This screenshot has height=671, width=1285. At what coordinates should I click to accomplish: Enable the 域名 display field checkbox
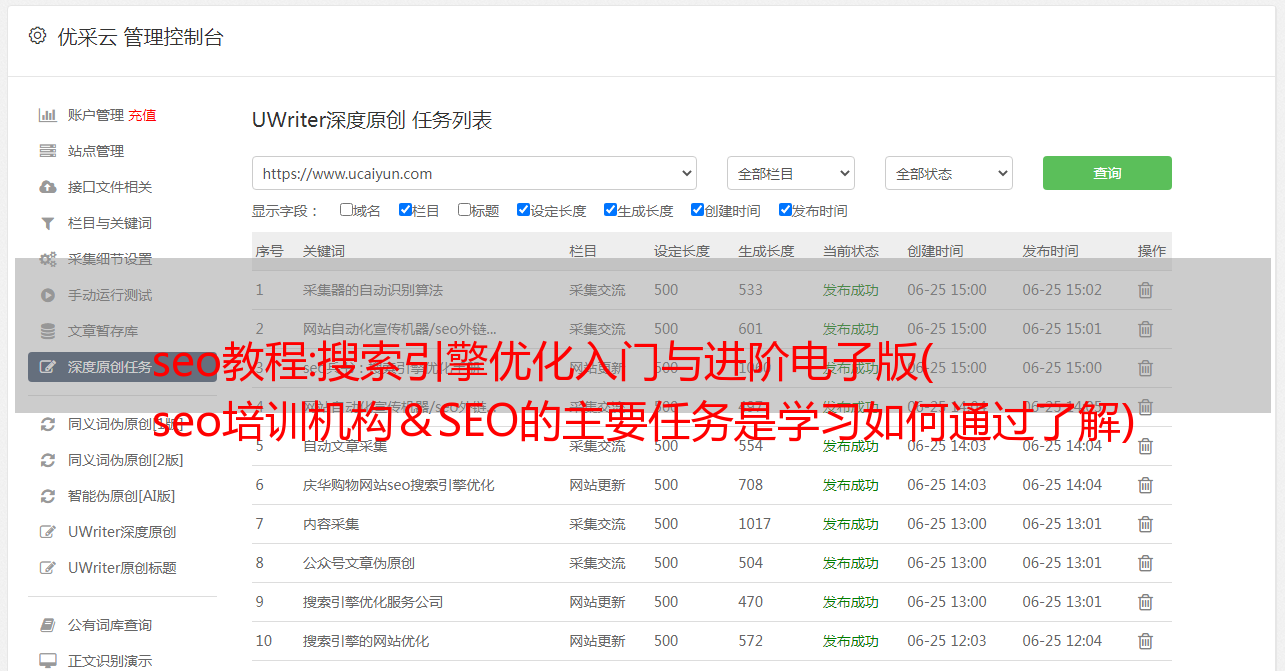pyautogui.click(x=346, y=210)
